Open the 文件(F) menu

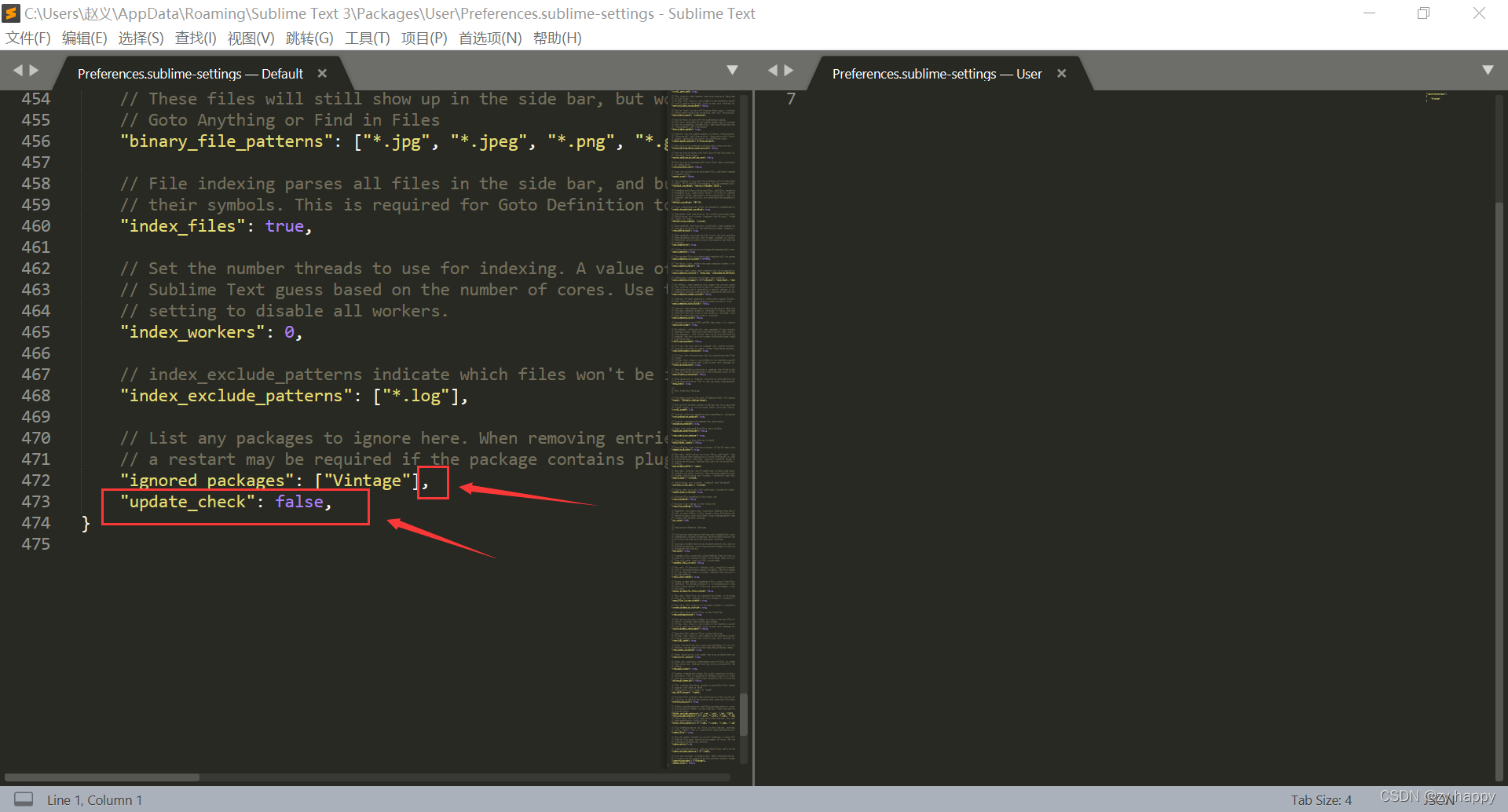[28, 38]
